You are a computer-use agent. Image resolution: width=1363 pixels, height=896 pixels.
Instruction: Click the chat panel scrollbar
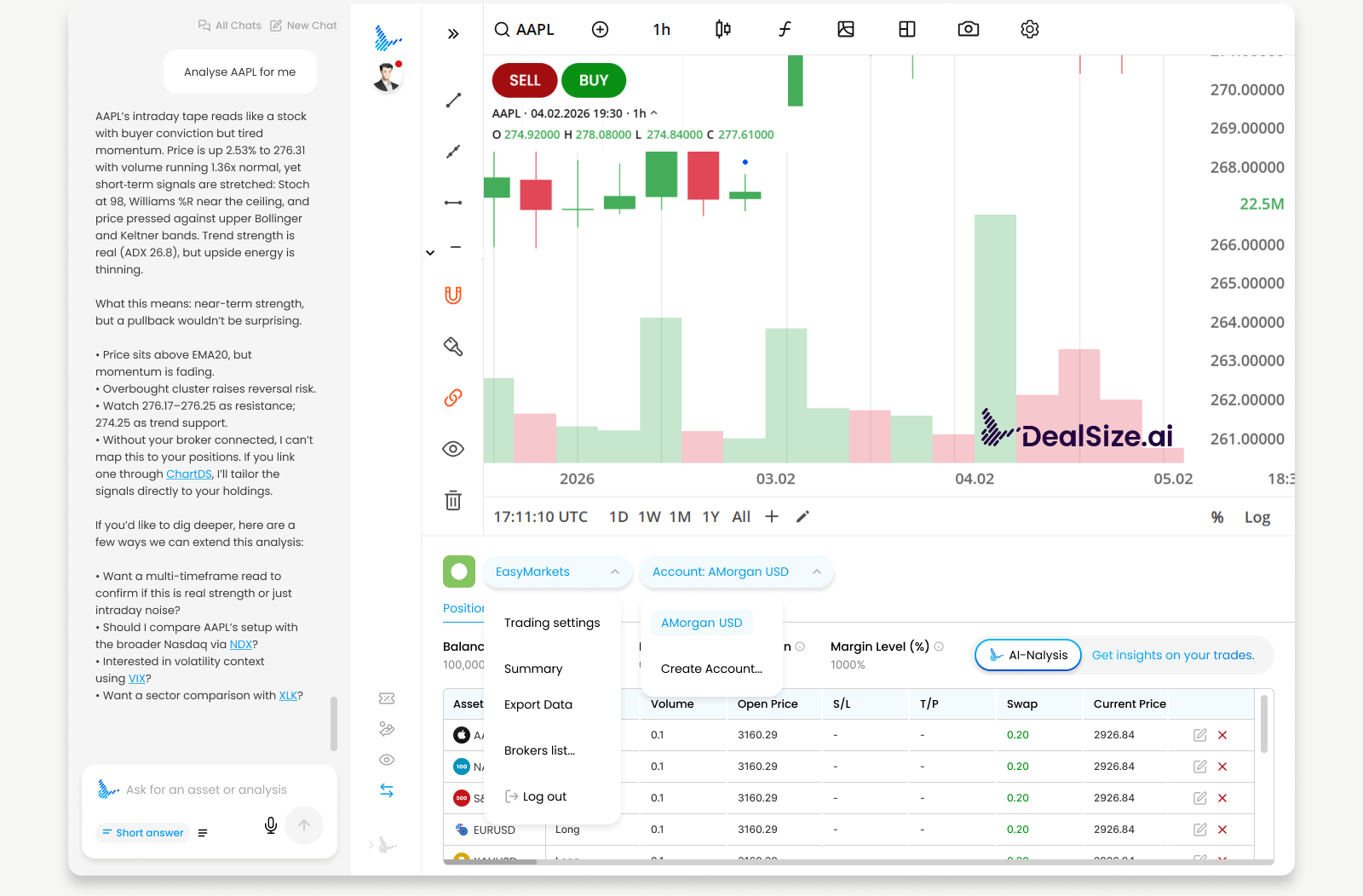coord(334,724)
